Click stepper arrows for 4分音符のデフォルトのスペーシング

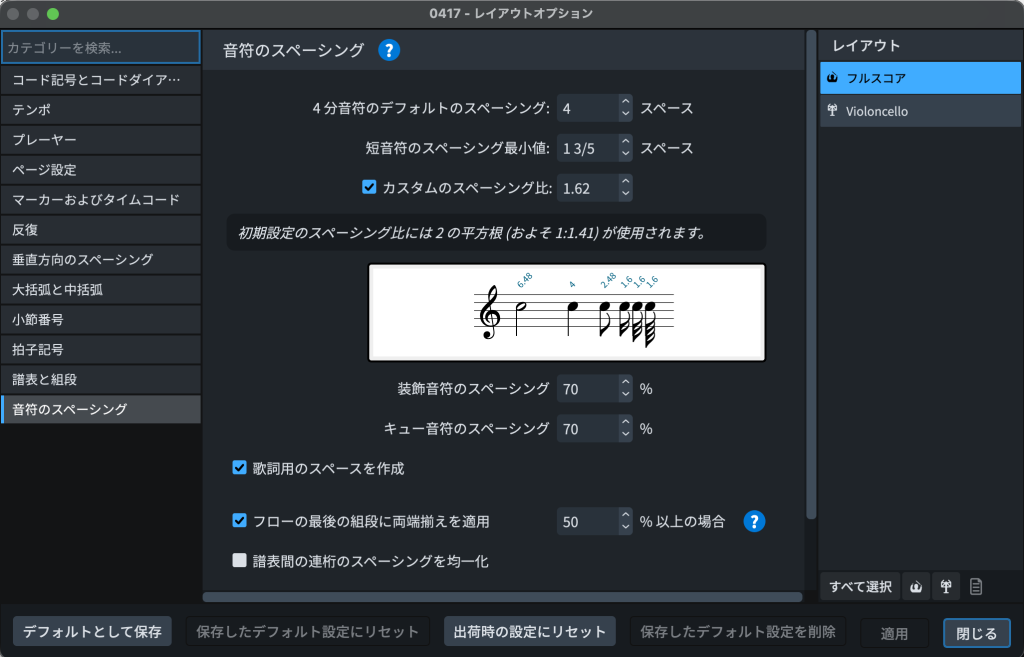625,108
